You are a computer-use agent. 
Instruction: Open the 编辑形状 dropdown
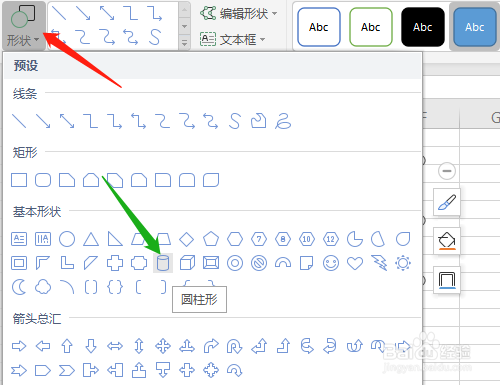239,14
